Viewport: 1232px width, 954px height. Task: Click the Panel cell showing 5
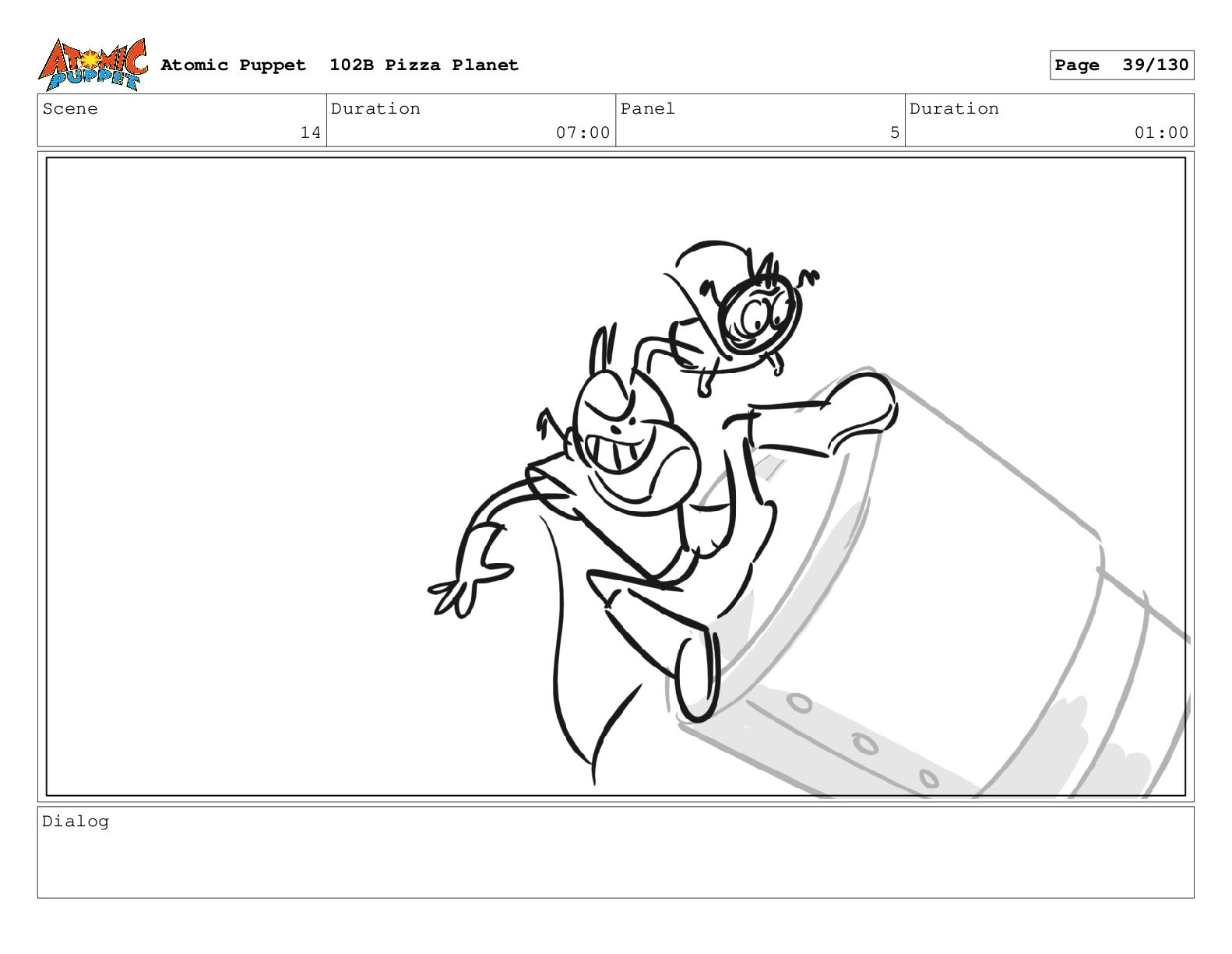point(760,121)
